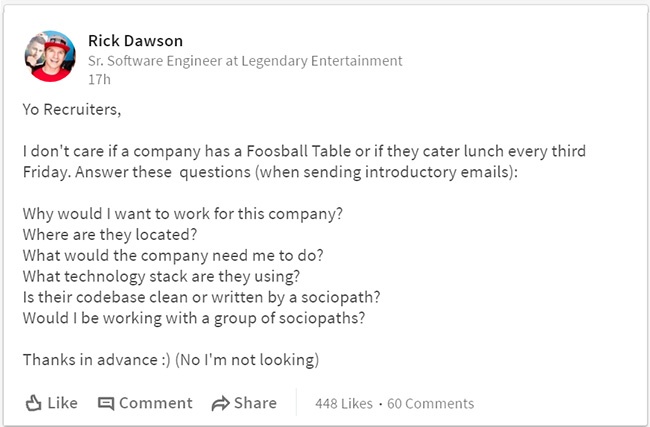Image resolution: width=650 pixels, height=427 pixels.
Task: Click the curved arrow Share icon
Action: (220, 403)
